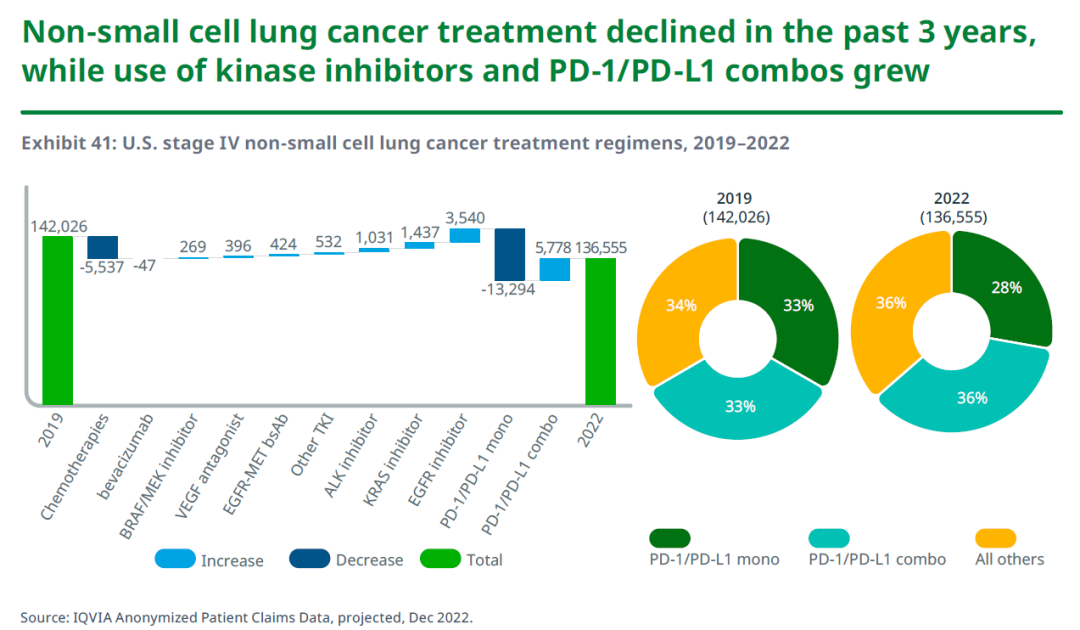Click the All others legend swatch

pos(995,538)
